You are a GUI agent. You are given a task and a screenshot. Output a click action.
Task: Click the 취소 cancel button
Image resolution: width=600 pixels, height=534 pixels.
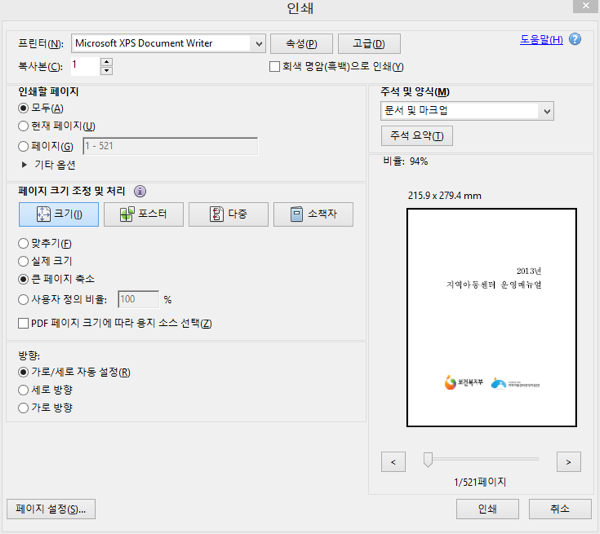point(560,509)
